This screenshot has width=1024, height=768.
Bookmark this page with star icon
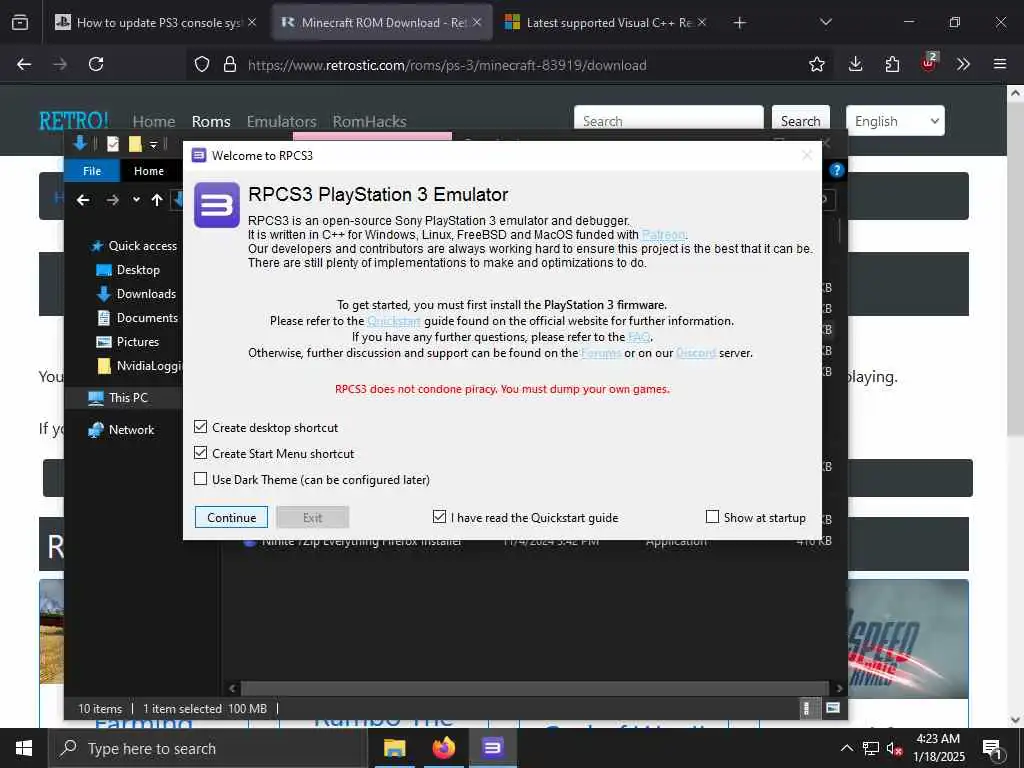pyautogui.click(x=816, y=64)
